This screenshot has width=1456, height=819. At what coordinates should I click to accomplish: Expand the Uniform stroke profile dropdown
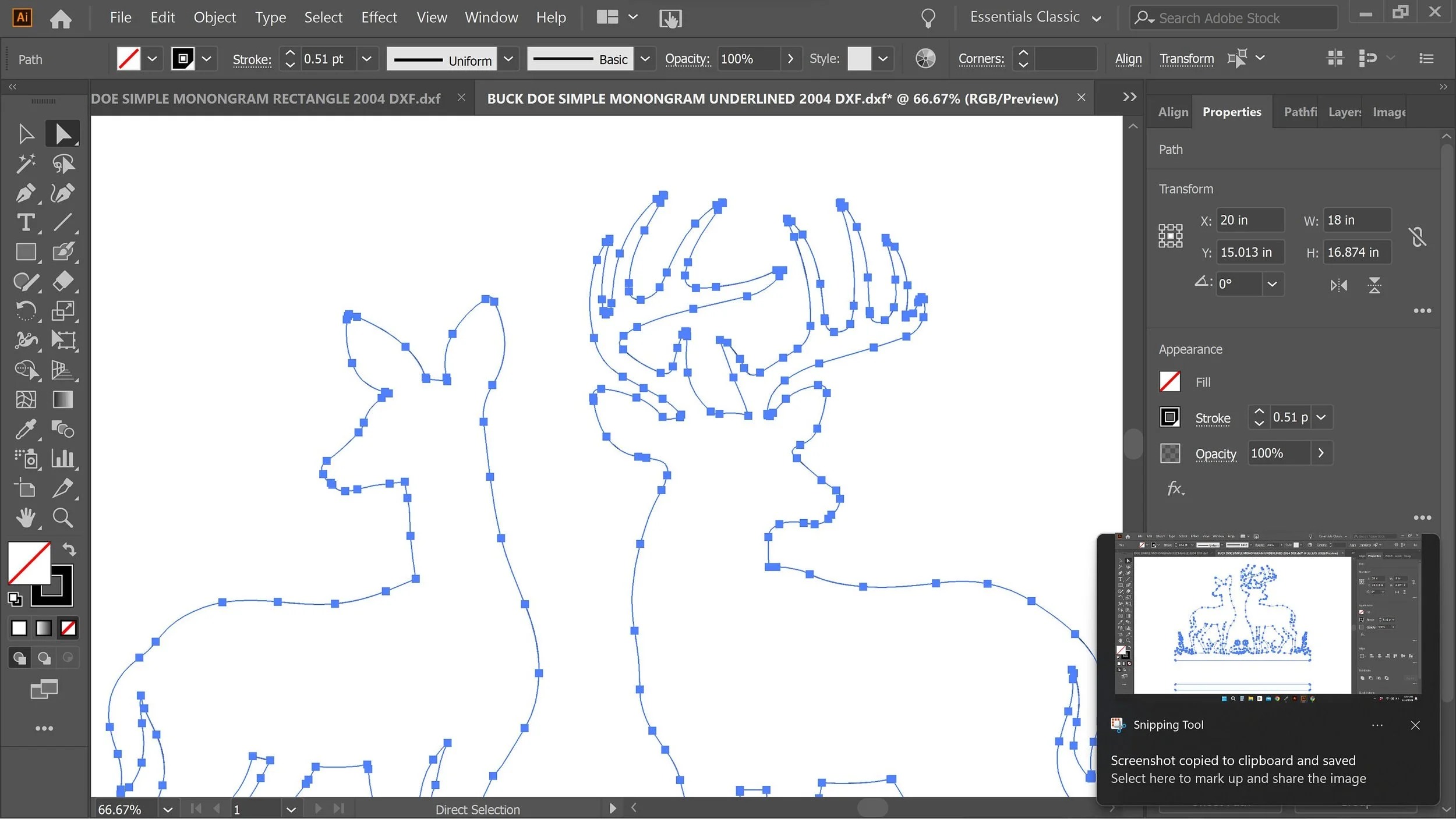click(x=508, y=59)
